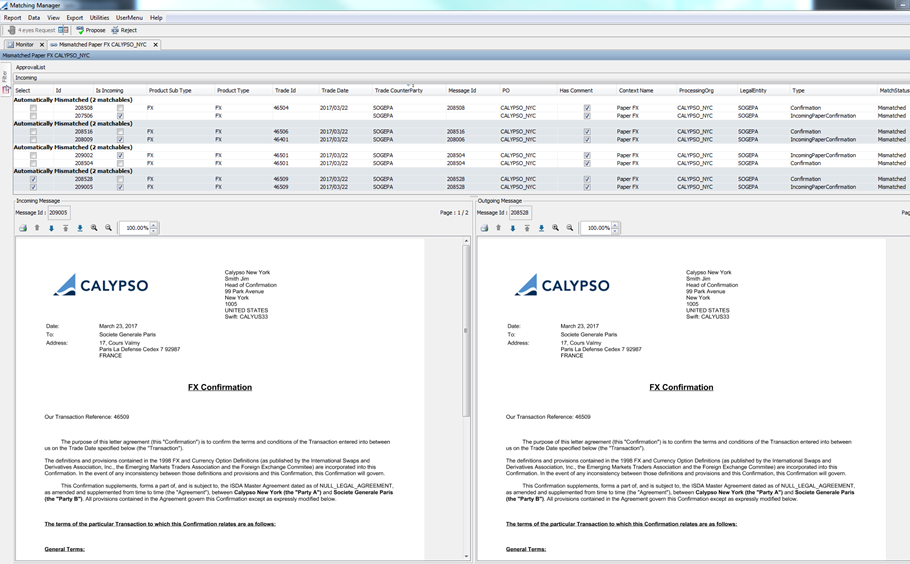Click the incoming message scroll down arrow
This screenshot has height=564, width=910.
click(x=466, y=556)
